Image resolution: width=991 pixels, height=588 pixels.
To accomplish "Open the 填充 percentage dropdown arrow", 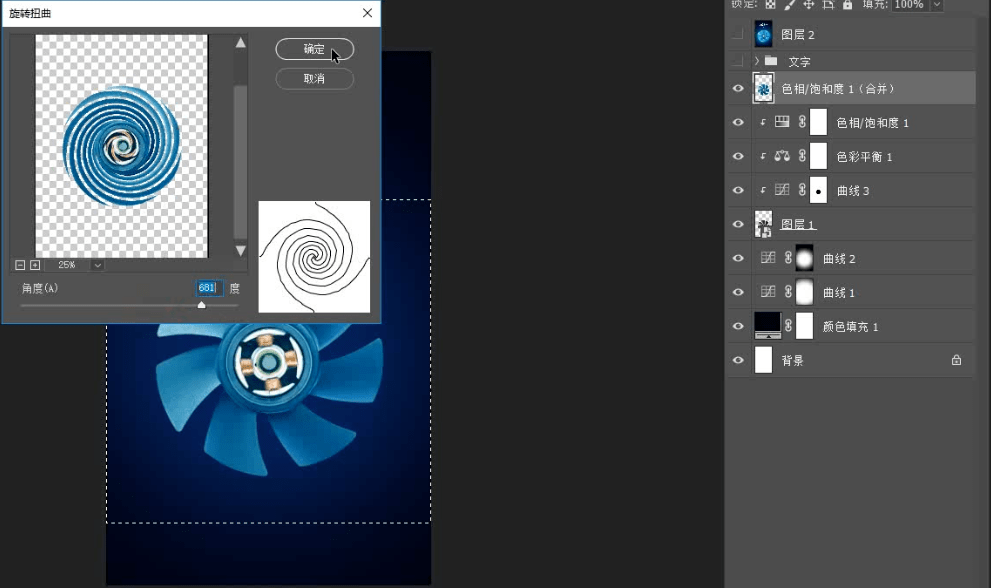I will (x=936, y=5).
